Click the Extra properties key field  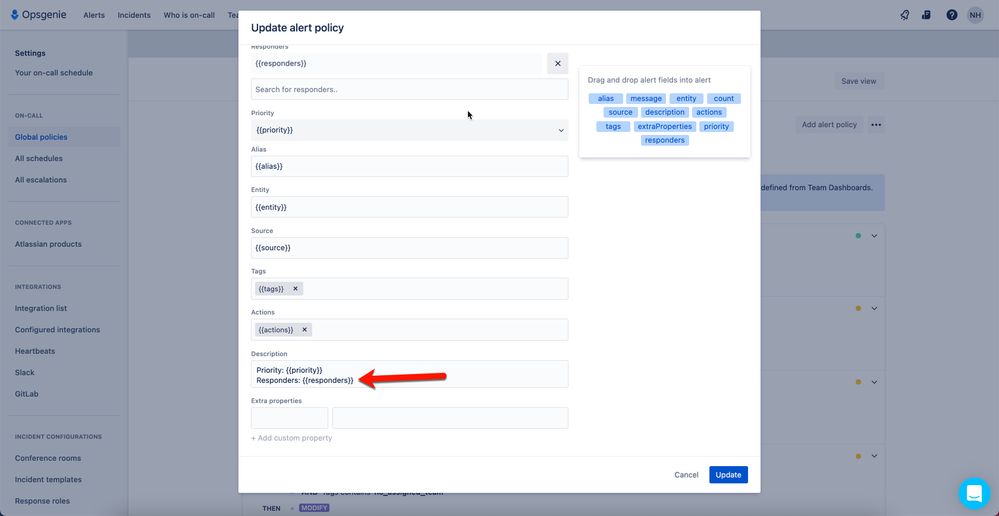tap(289, 418)
